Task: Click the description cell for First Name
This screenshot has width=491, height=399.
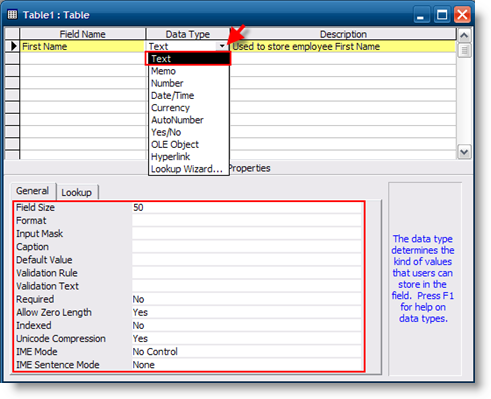Action: pyautogui.click(x=343, y=46)
